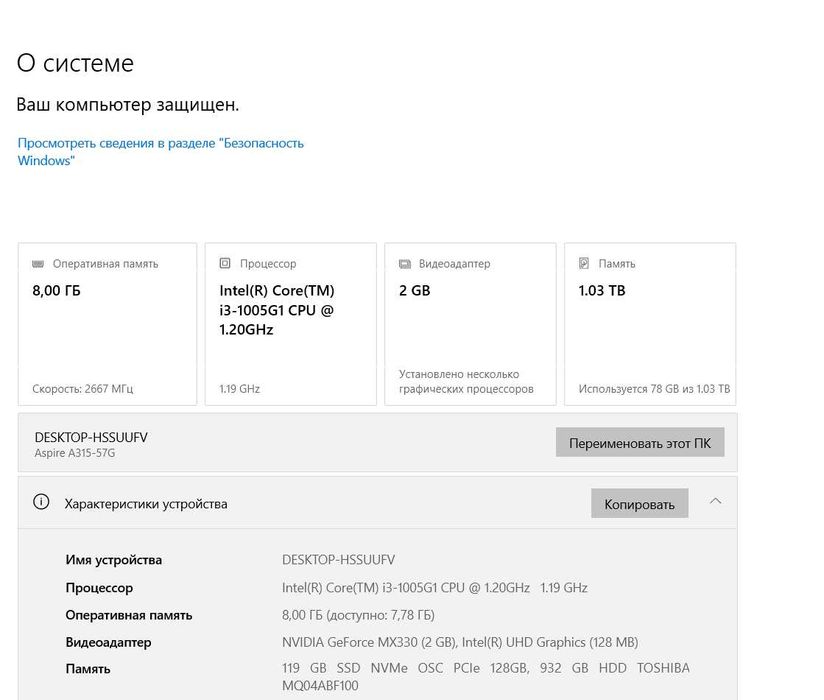824x700 pixels.
Task: Click the storage drive icon in Память card
Action: click(584, 263)
